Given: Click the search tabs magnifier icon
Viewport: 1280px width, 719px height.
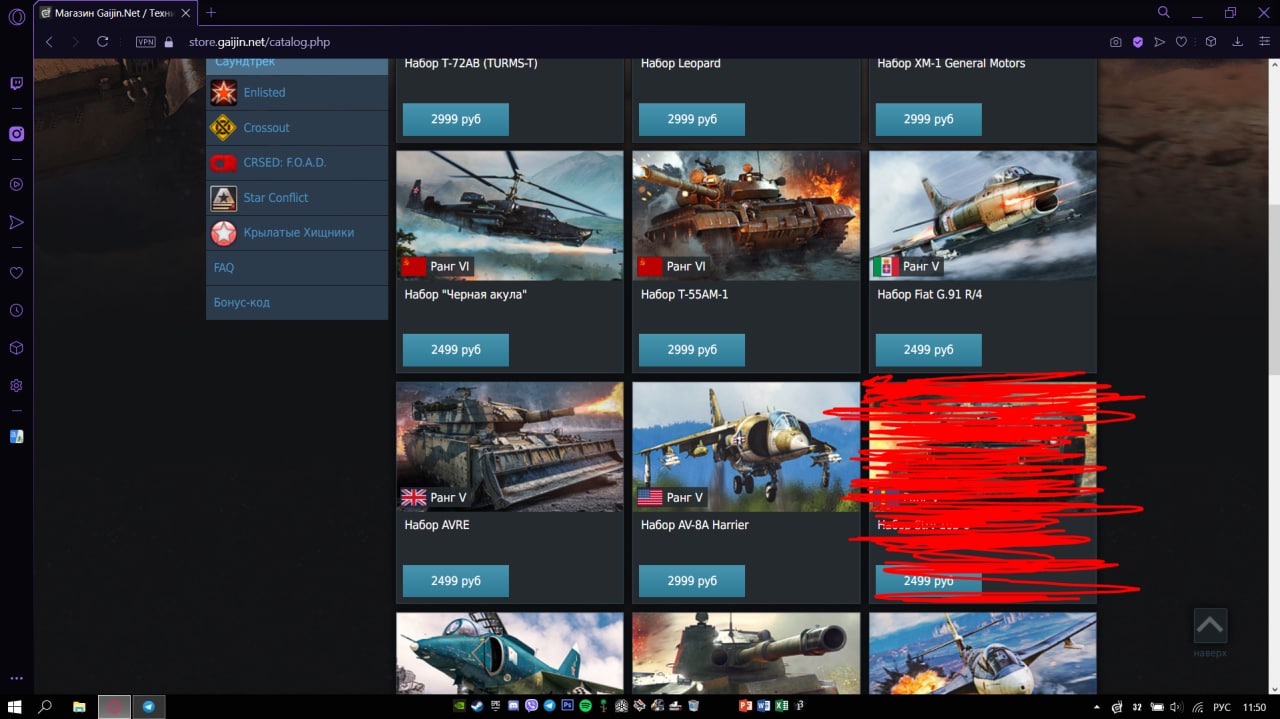Looking at the screenshot, I should tap(1164, 12).
